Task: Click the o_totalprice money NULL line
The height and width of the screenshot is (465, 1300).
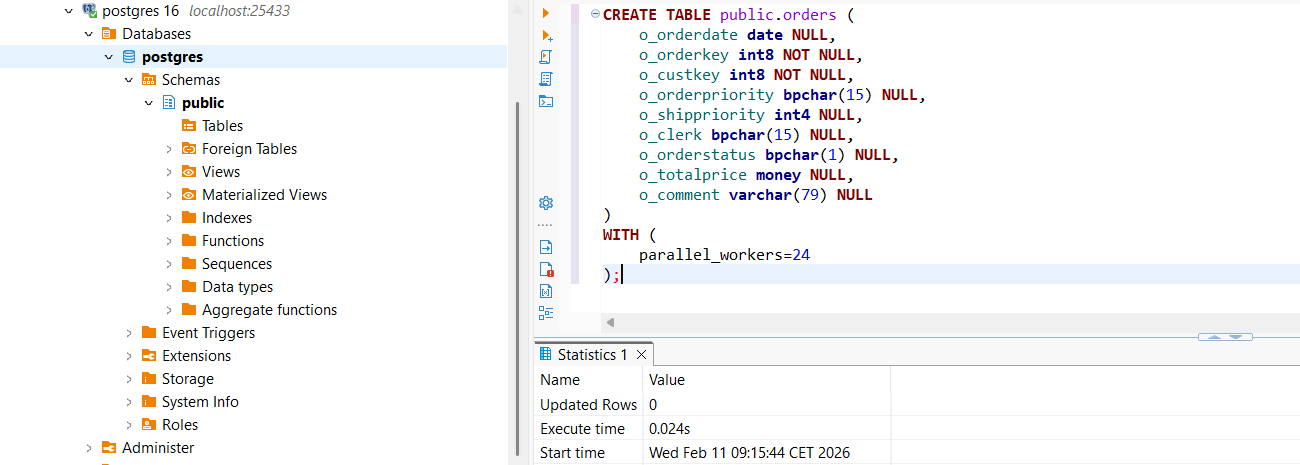Action: pyautogui.click(x=746, y=175)
